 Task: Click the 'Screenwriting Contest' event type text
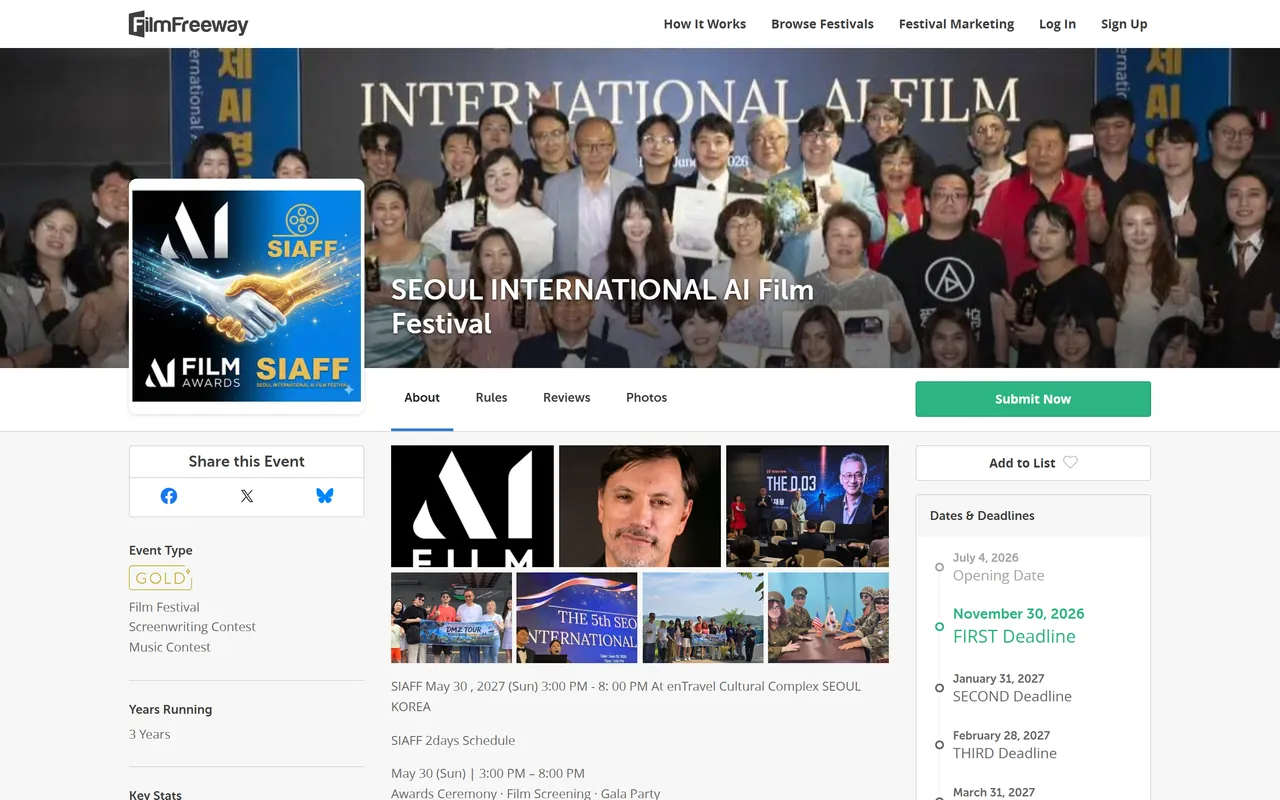pyautogui.click(x=192, y=627)
